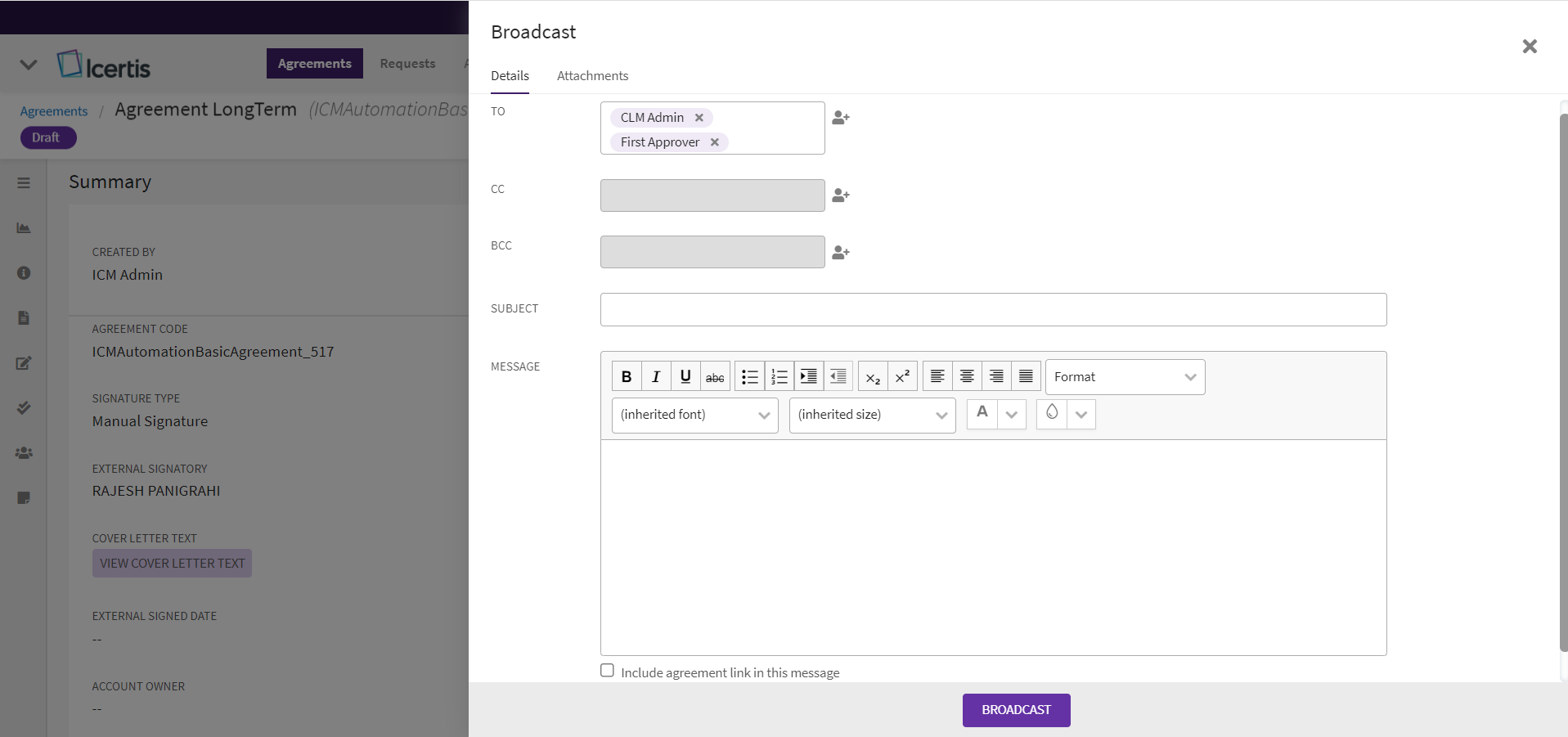Open the font color picker arrow
Viewport: 1568px width, 737px height.
point(1012,415)
